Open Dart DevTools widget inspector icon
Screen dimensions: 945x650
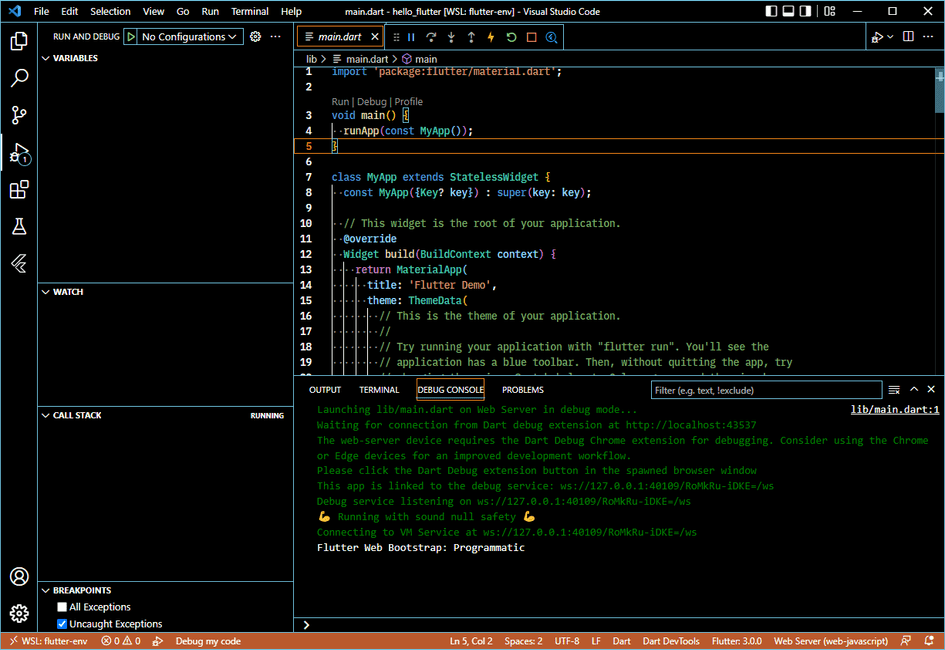pos(551,37)
